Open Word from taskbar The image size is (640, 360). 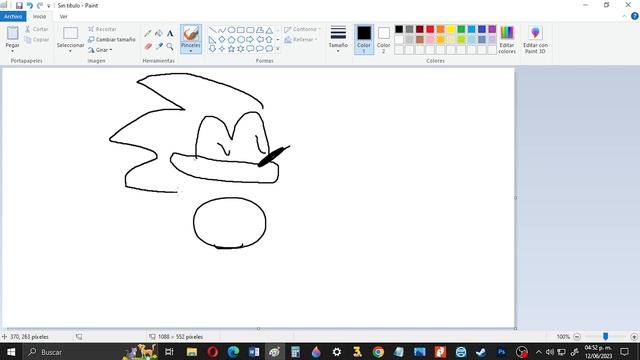[254, 352]
